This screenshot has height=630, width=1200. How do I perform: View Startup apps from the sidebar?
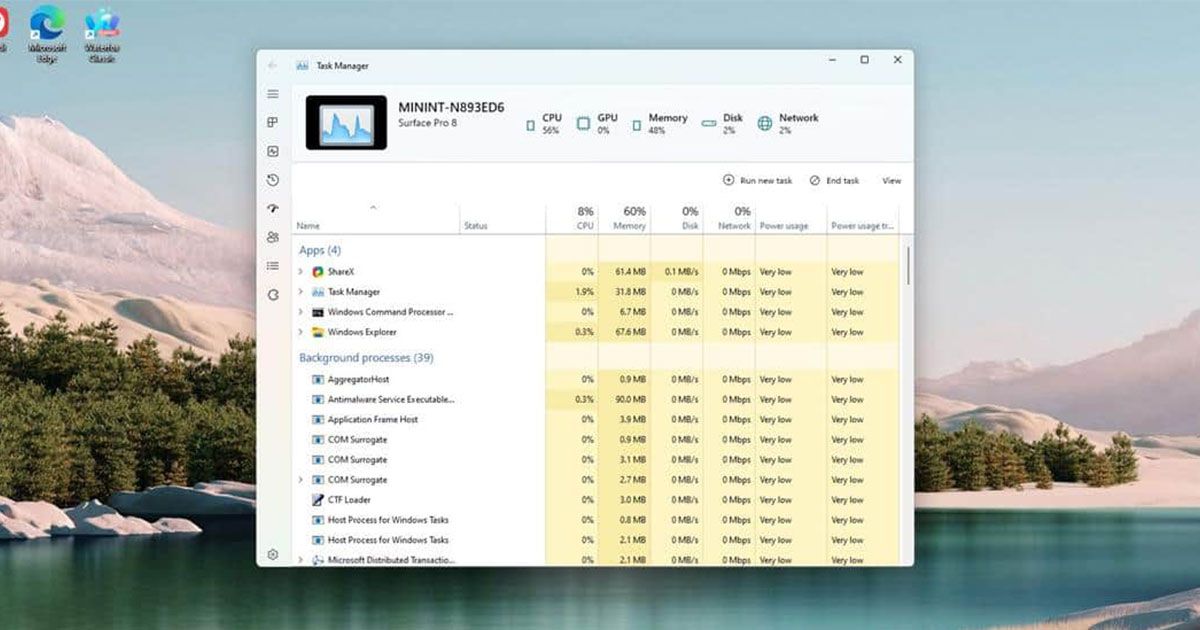272,209
